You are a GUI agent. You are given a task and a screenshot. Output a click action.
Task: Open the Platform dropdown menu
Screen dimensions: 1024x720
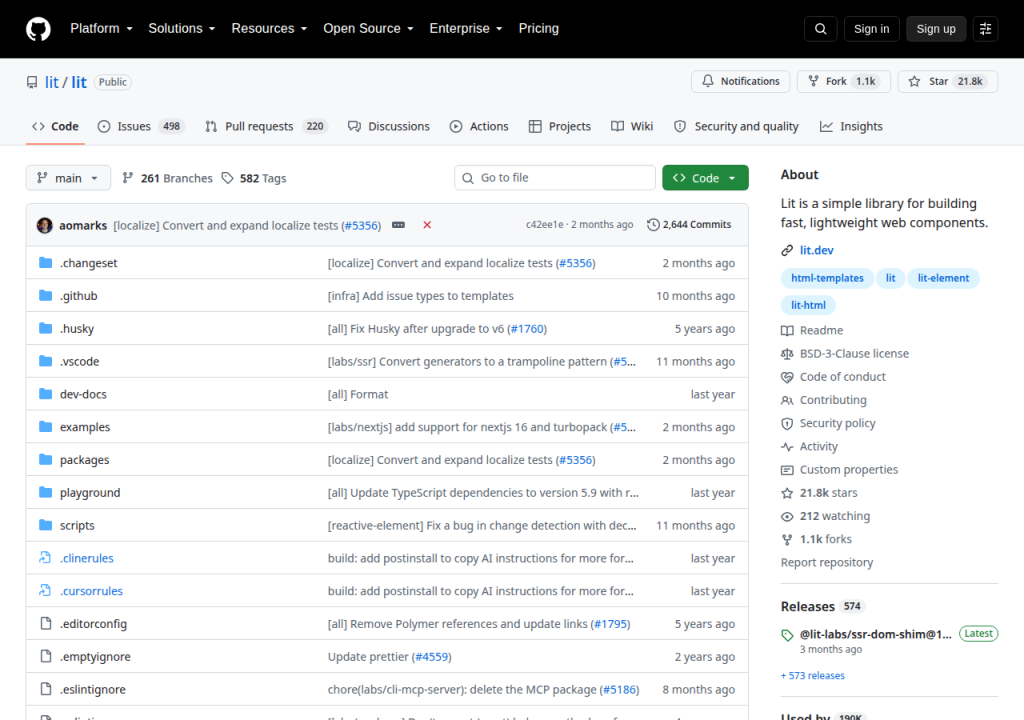click(x=102, y=29)
